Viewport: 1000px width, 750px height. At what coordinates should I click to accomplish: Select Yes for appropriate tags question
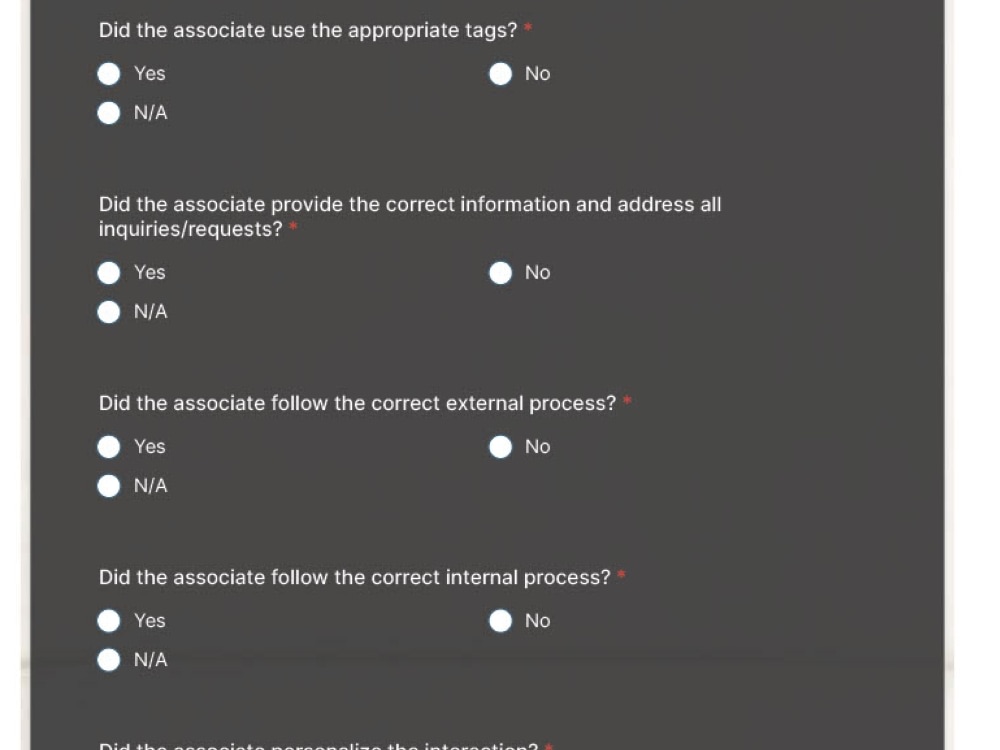click(108, 74)
